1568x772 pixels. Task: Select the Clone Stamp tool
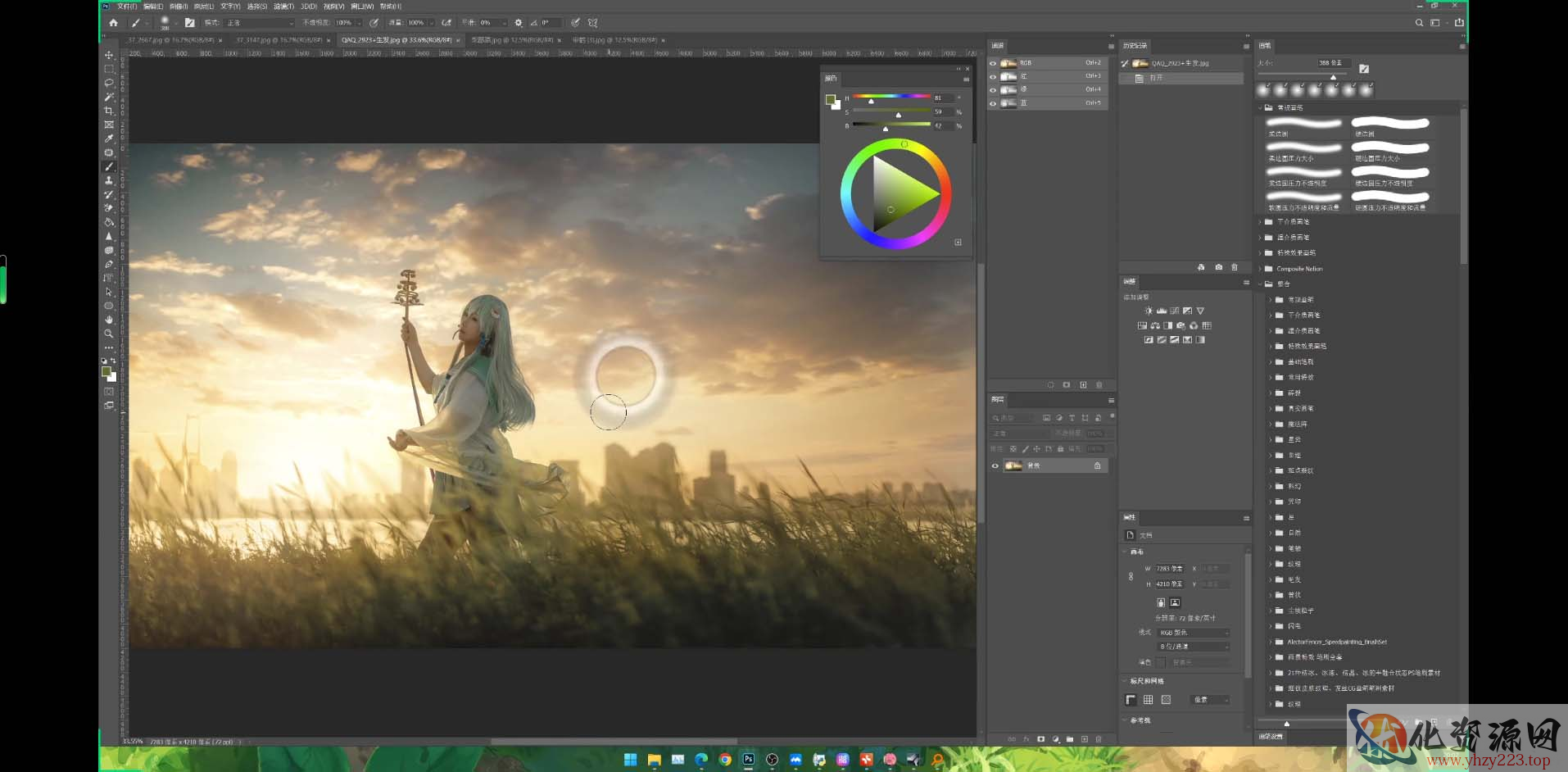[108, 180]
